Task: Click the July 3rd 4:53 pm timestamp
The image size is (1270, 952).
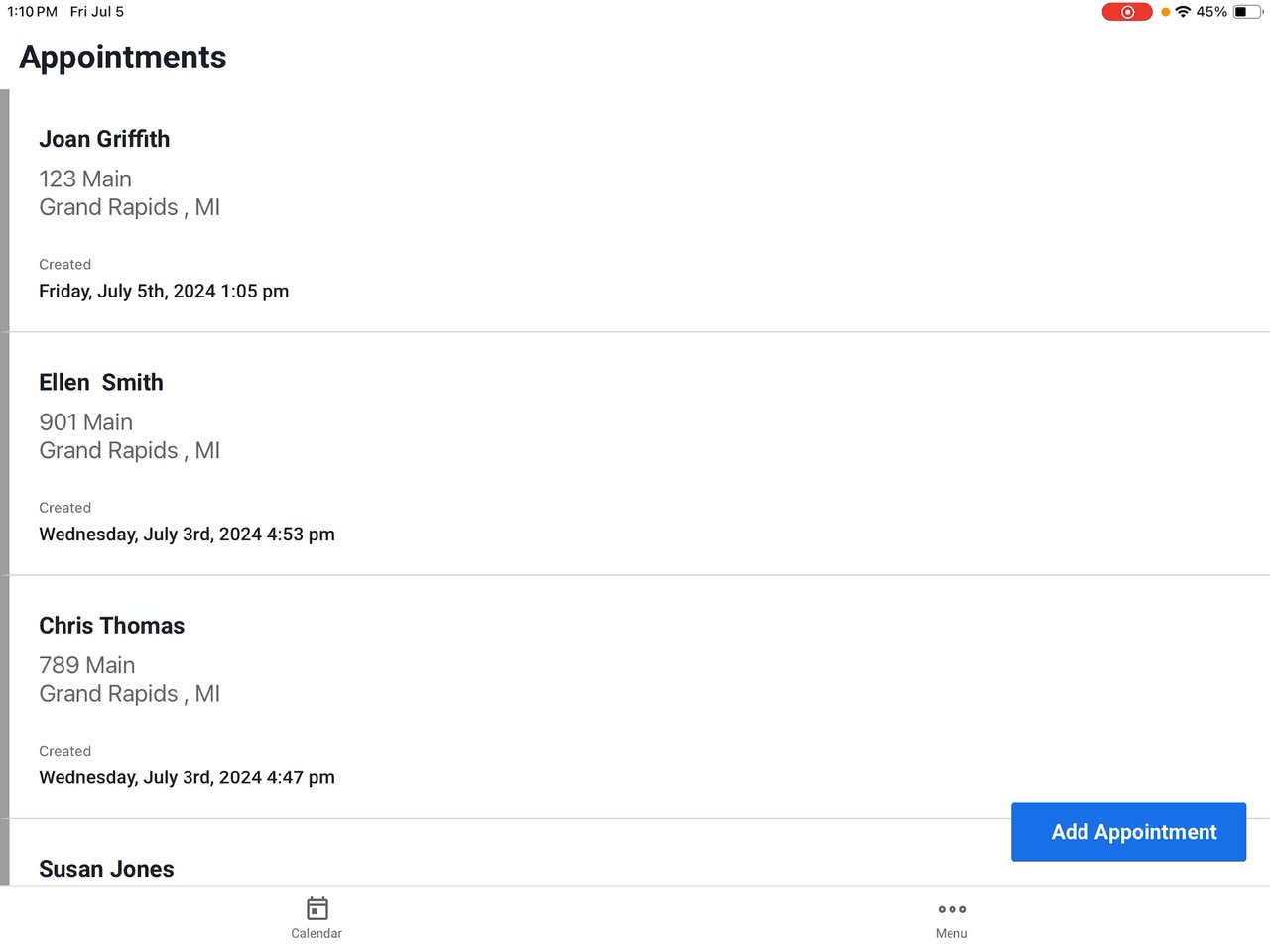Action: pos(187,535)
